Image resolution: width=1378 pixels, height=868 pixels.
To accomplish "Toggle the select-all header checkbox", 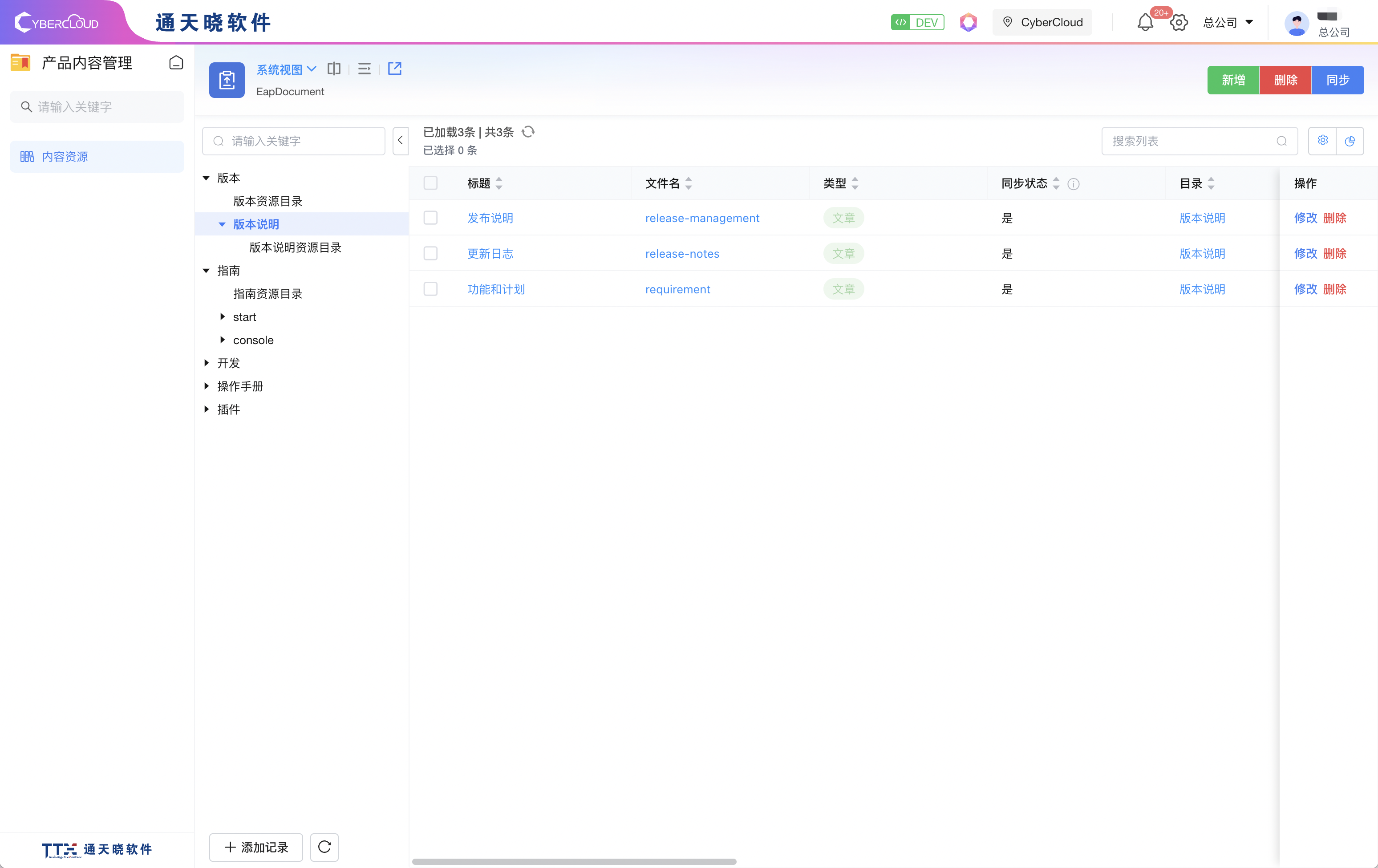I will pyautogui.click(x=430, y=183).
